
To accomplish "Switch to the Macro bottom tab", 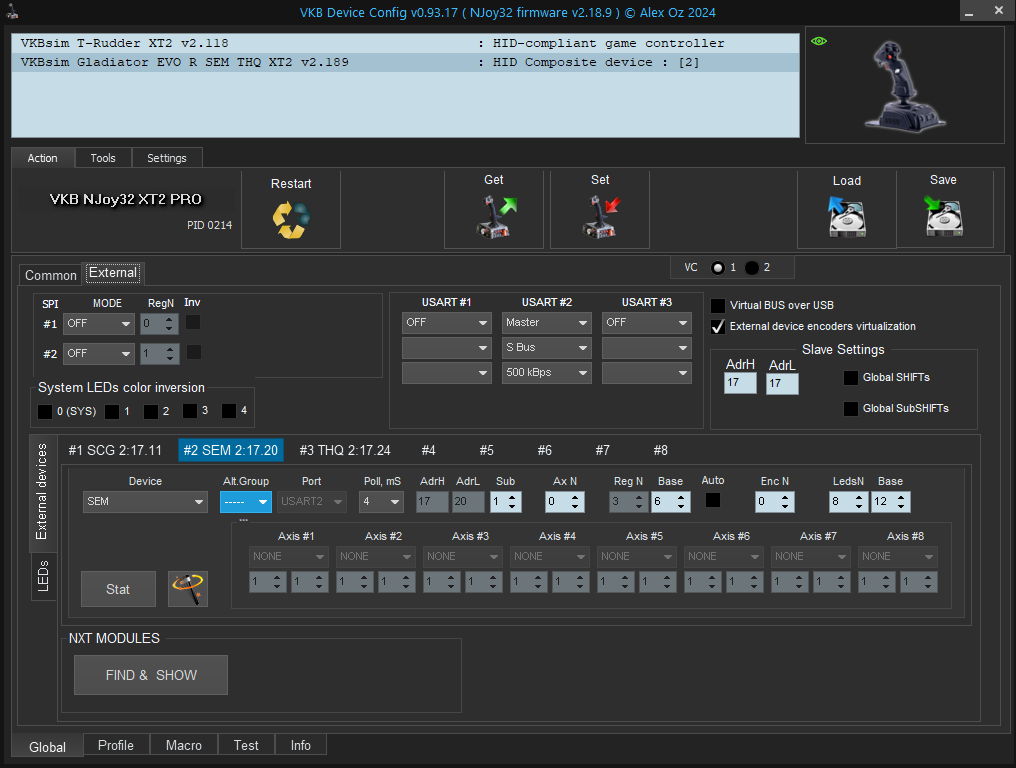I will pos(184,745).
